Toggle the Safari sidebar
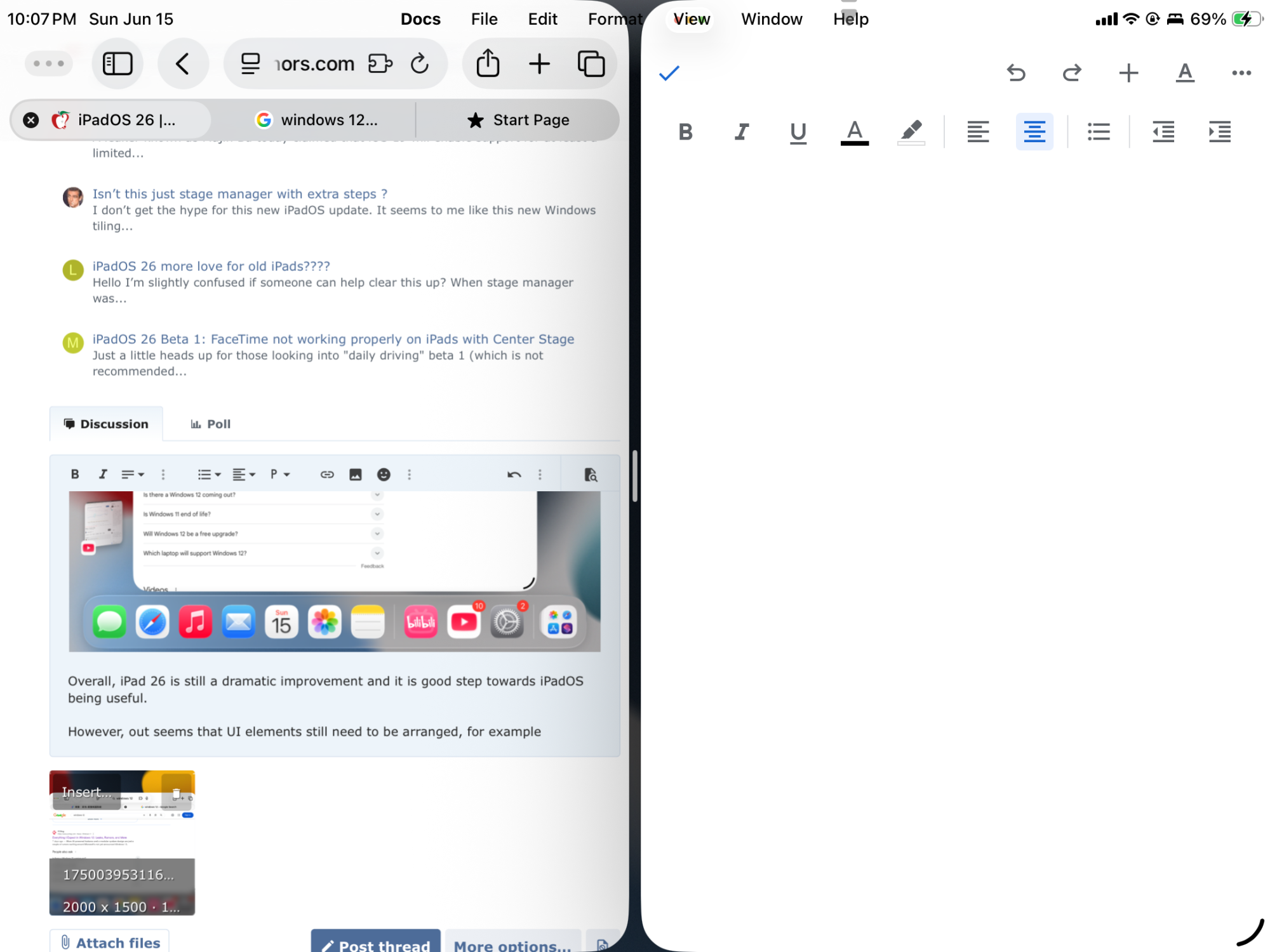The width and height of the screenshot is (1270, 952). 117,63
